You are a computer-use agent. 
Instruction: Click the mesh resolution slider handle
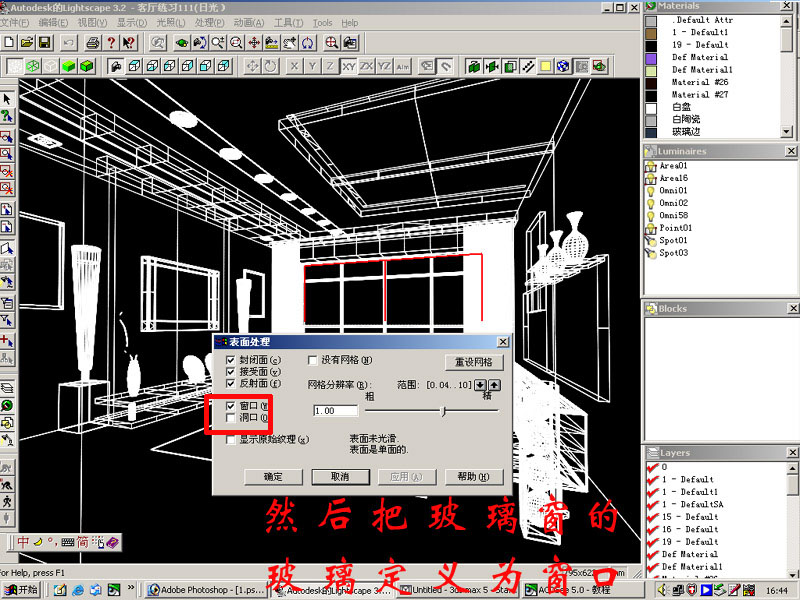[443, 411]
